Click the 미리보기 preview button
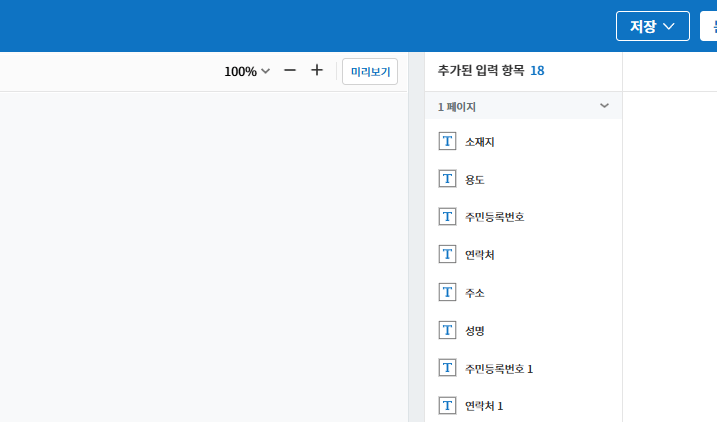 click(370, 72)
